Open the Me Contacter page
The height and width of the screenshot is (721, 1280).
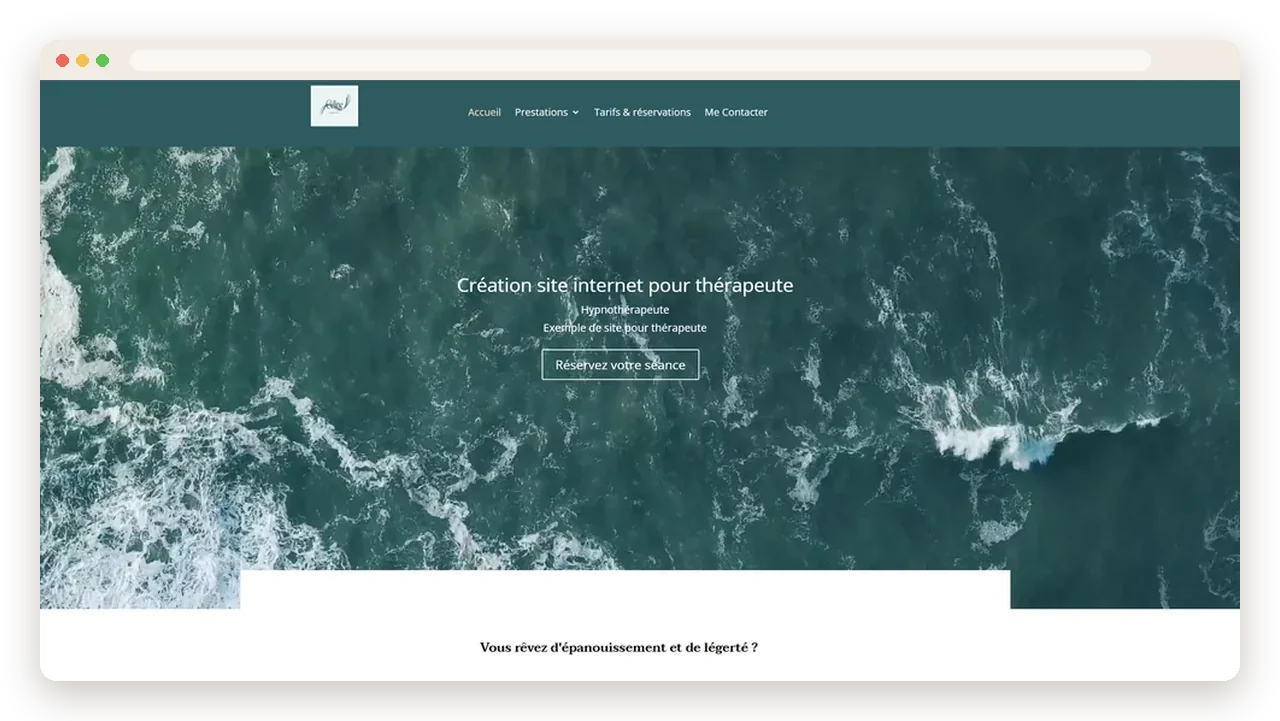tap(736, 112)
